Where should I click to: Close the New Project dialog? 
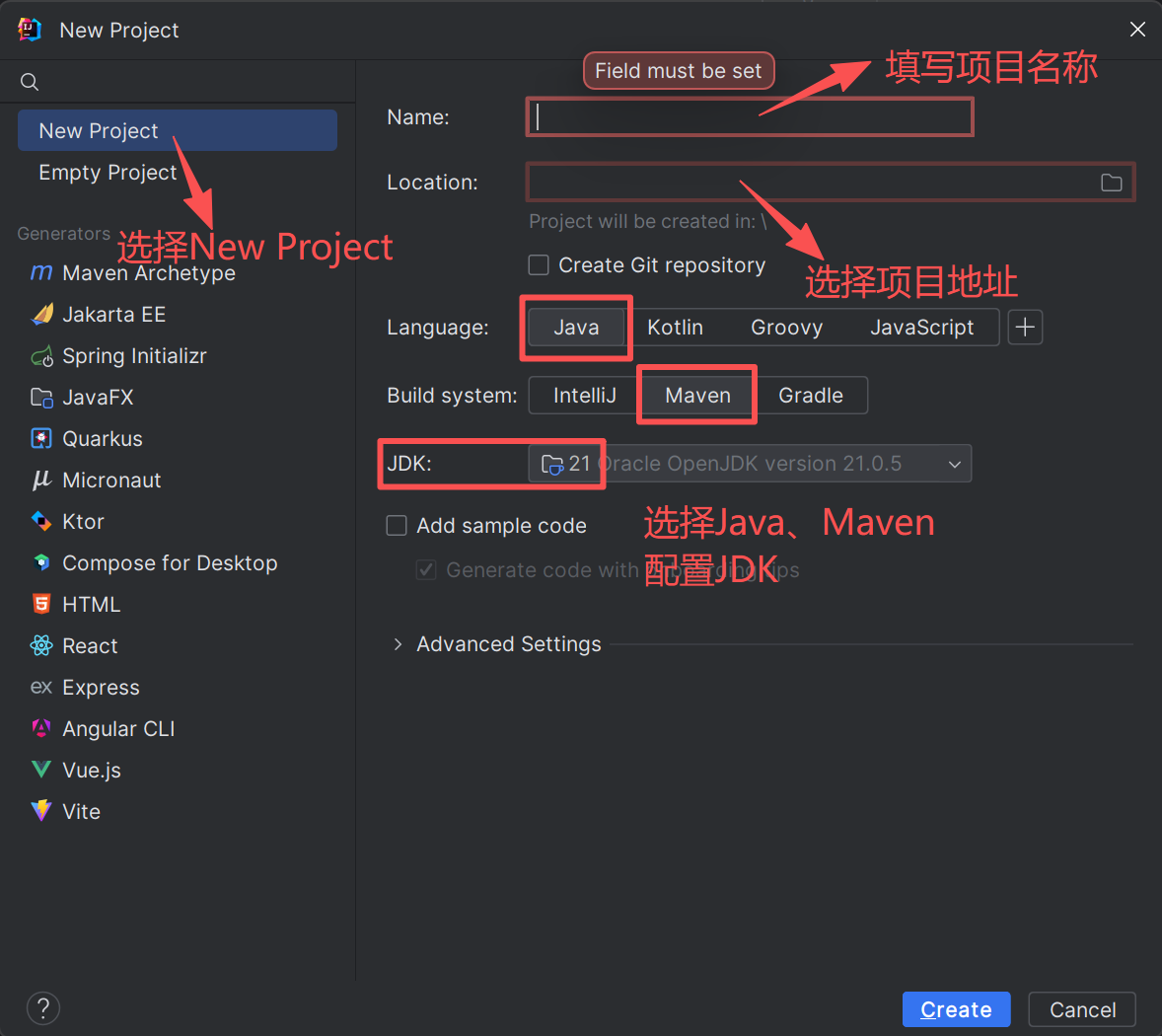click(1137, 29)
